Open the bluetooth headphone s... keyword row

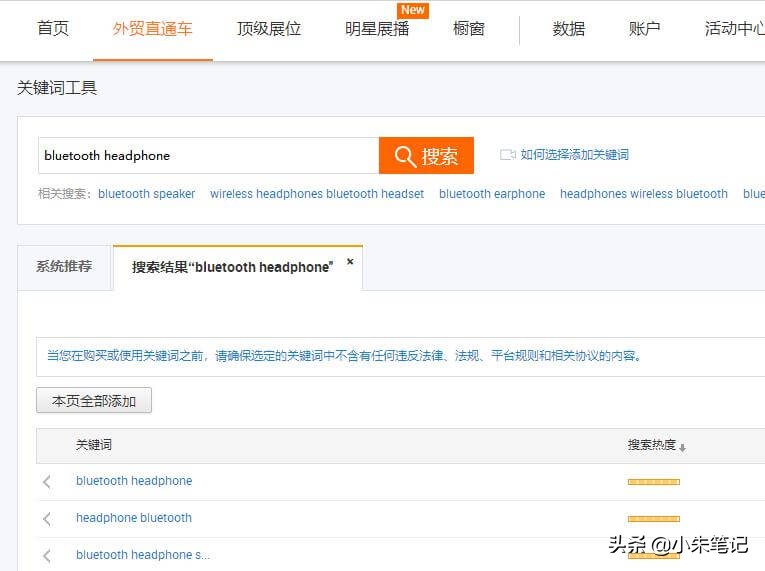point(143,555)
